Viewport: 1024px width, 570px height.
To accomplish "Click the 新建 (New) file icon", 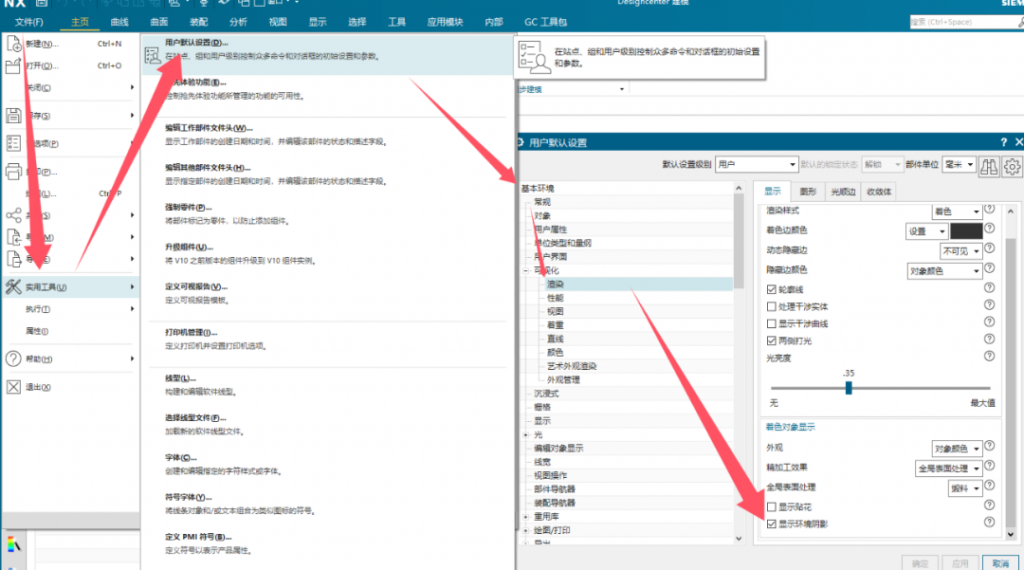I will pyautogui.click(x=14, y=43).
